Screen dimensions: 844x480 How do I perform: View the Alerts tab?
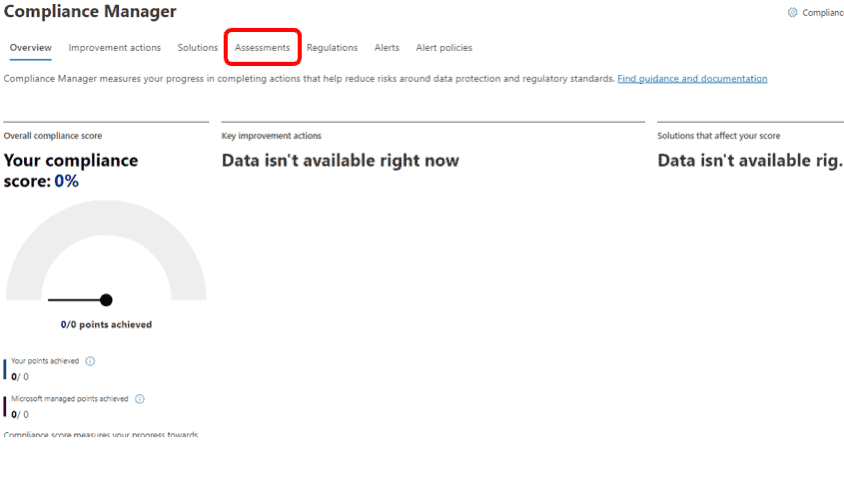(x=387, y=47)
